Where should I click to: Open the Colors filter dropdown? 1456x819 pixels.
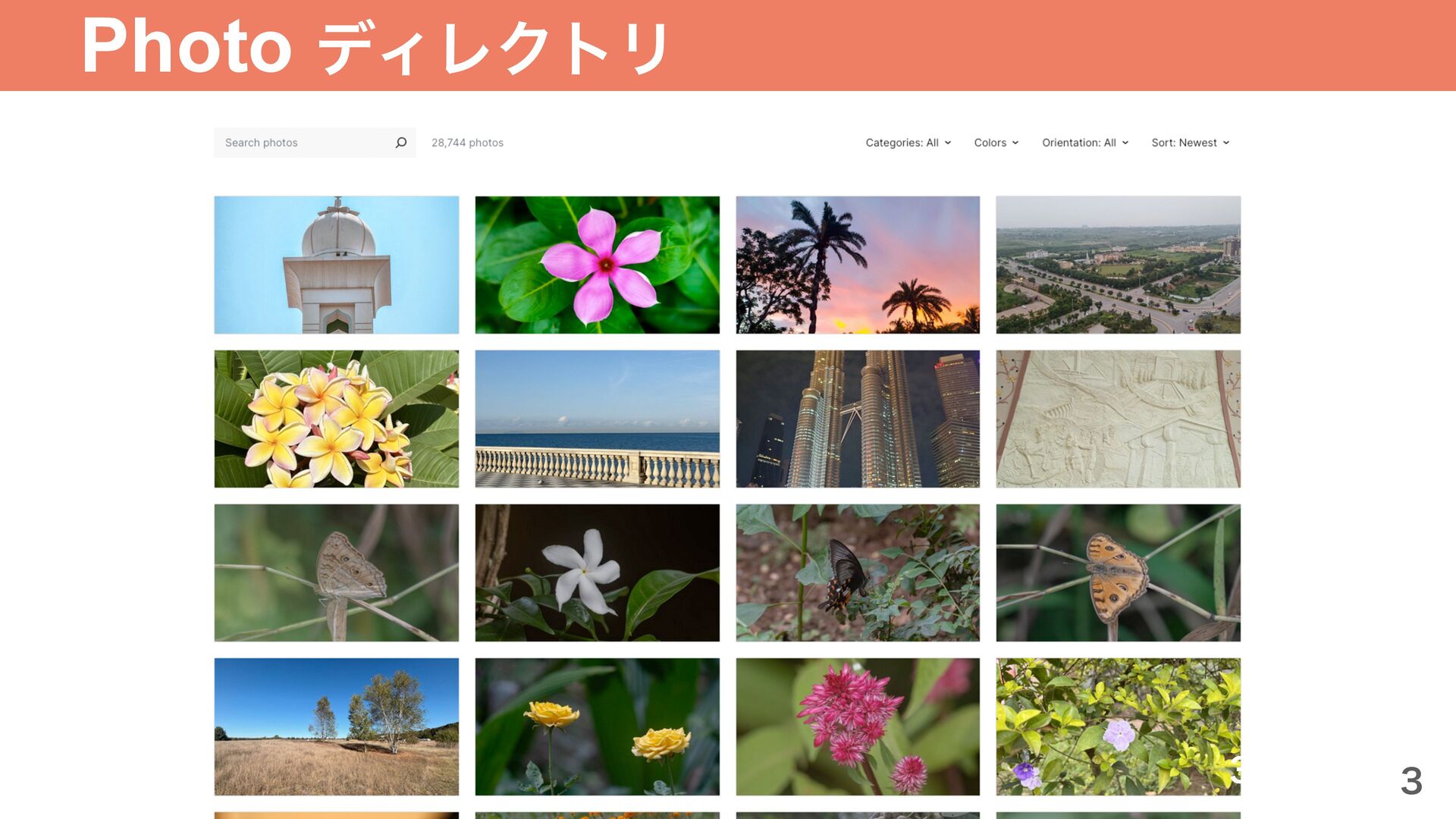[x=996, y=143]
